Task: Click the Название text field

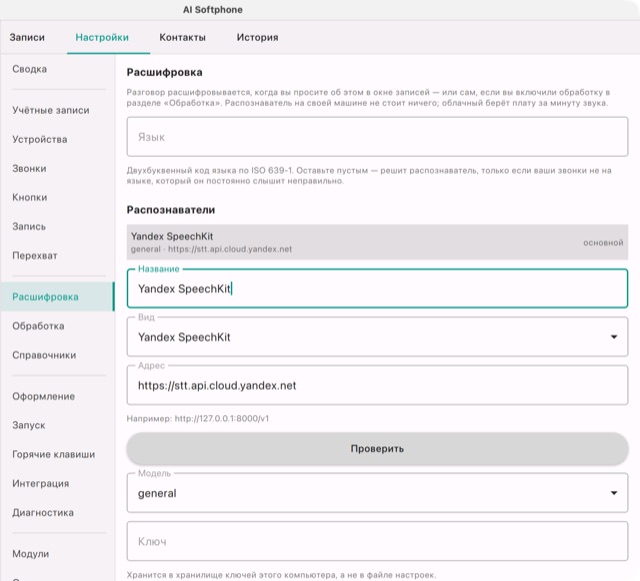Action: coord(377,289)
